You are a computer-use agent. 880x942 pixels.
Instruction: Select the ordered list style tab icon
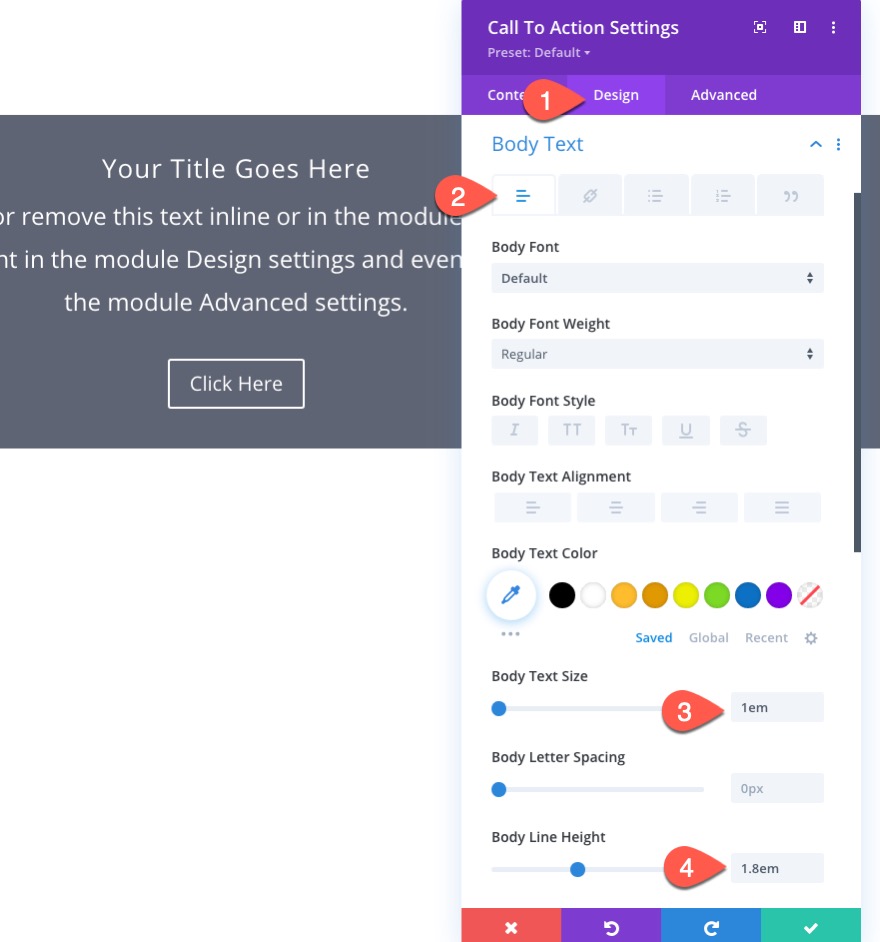click(x=723, y=195)
